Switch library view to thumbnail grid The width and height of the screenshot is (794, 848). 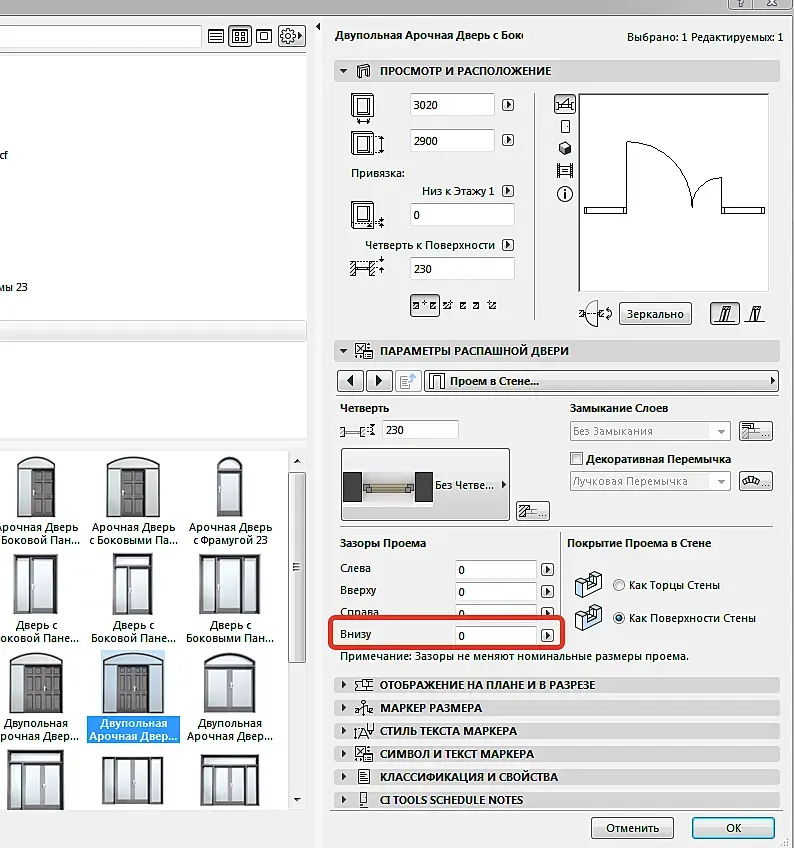(x=240, y=36)
